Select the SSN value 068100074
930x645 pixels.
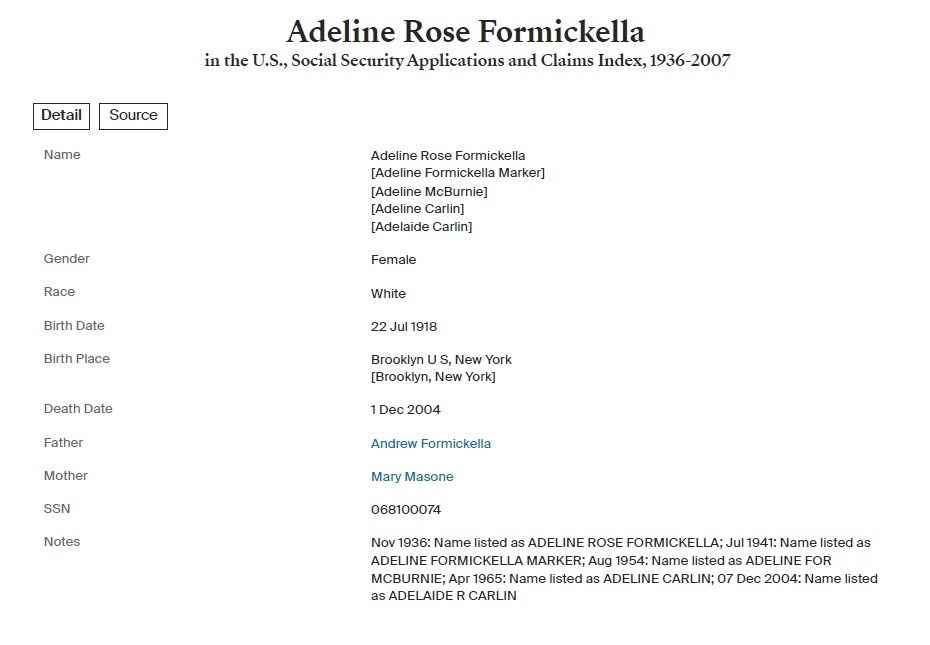tap(406, 510)
